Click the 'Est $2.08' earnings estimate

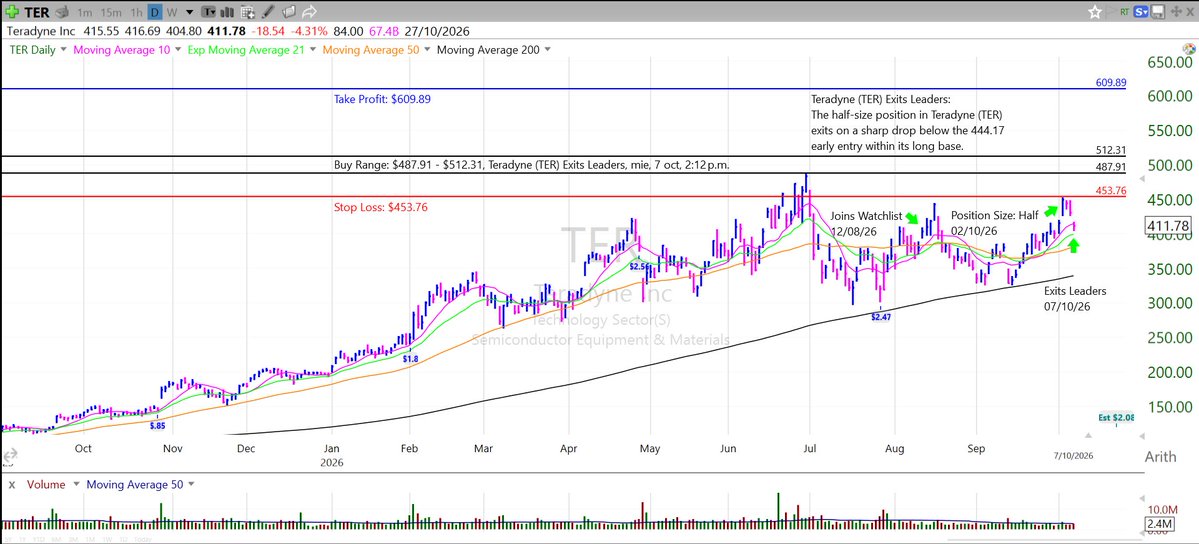coord(1116,418)
